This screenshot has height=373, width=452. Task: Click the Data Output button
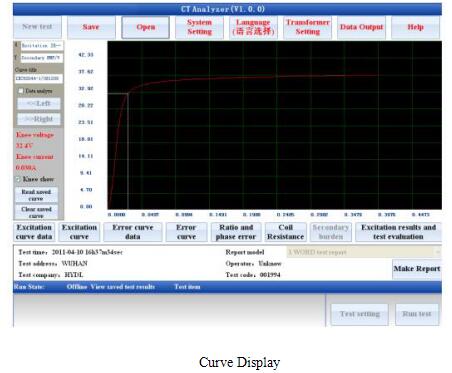tap(361, 27)
